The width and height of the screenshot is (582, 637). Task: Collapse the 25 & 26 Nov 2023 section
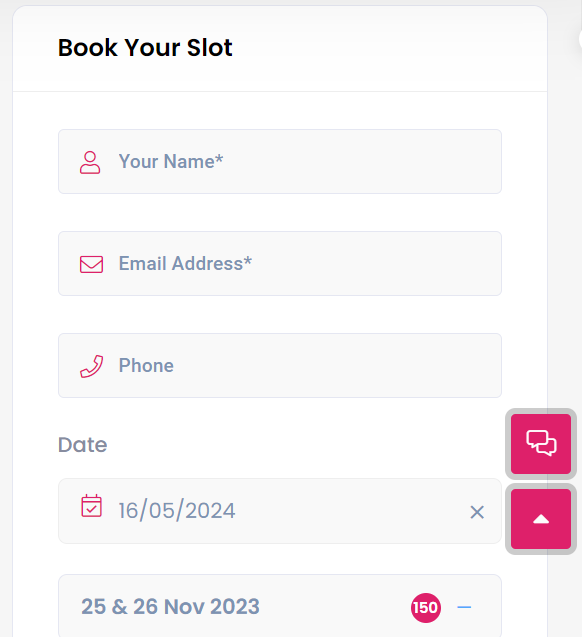click(x=464, y=607)
